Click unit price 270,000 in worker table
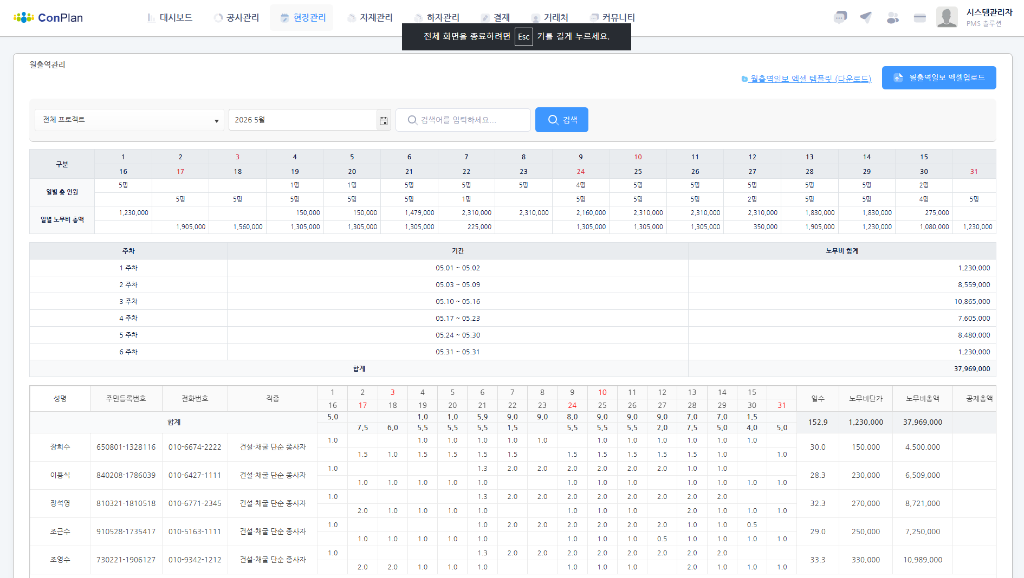The image size is (1024, 578). tap(865, 504)
